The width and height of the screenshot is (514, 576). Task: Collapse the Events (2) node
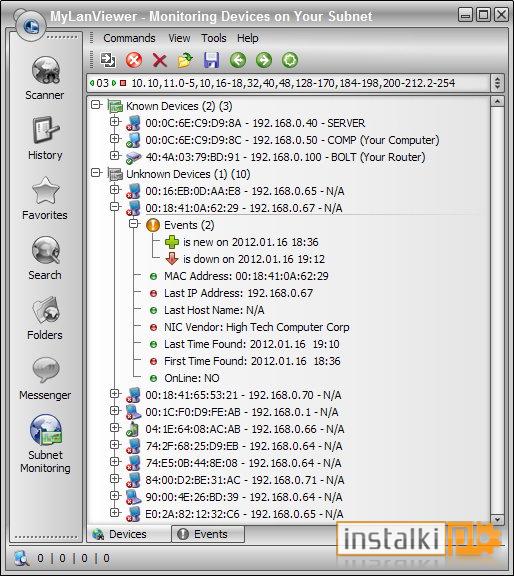point(134,223)
